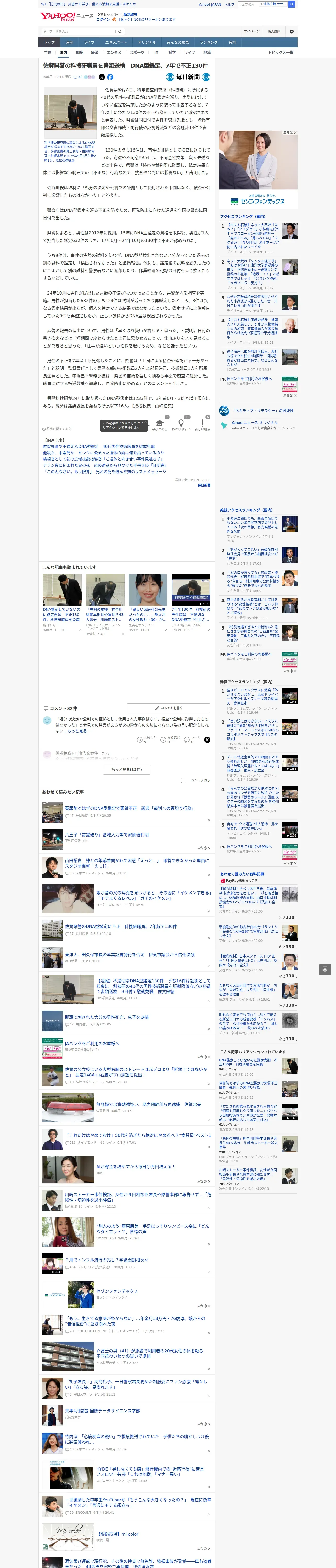
Task: Click the ログイン link in header
Action: point(103,20)
